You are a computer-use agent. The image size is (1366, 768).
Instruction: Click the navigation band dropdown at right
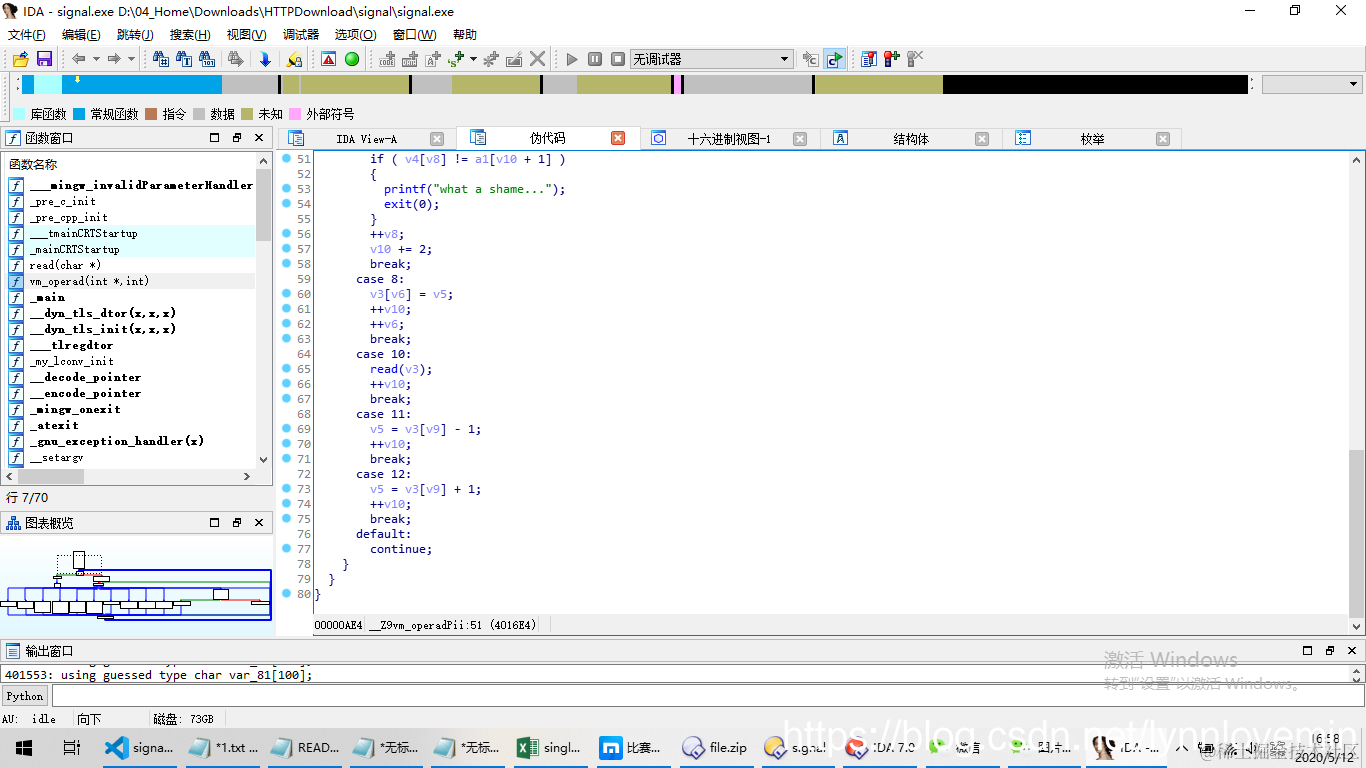[x=1312, y=85]
